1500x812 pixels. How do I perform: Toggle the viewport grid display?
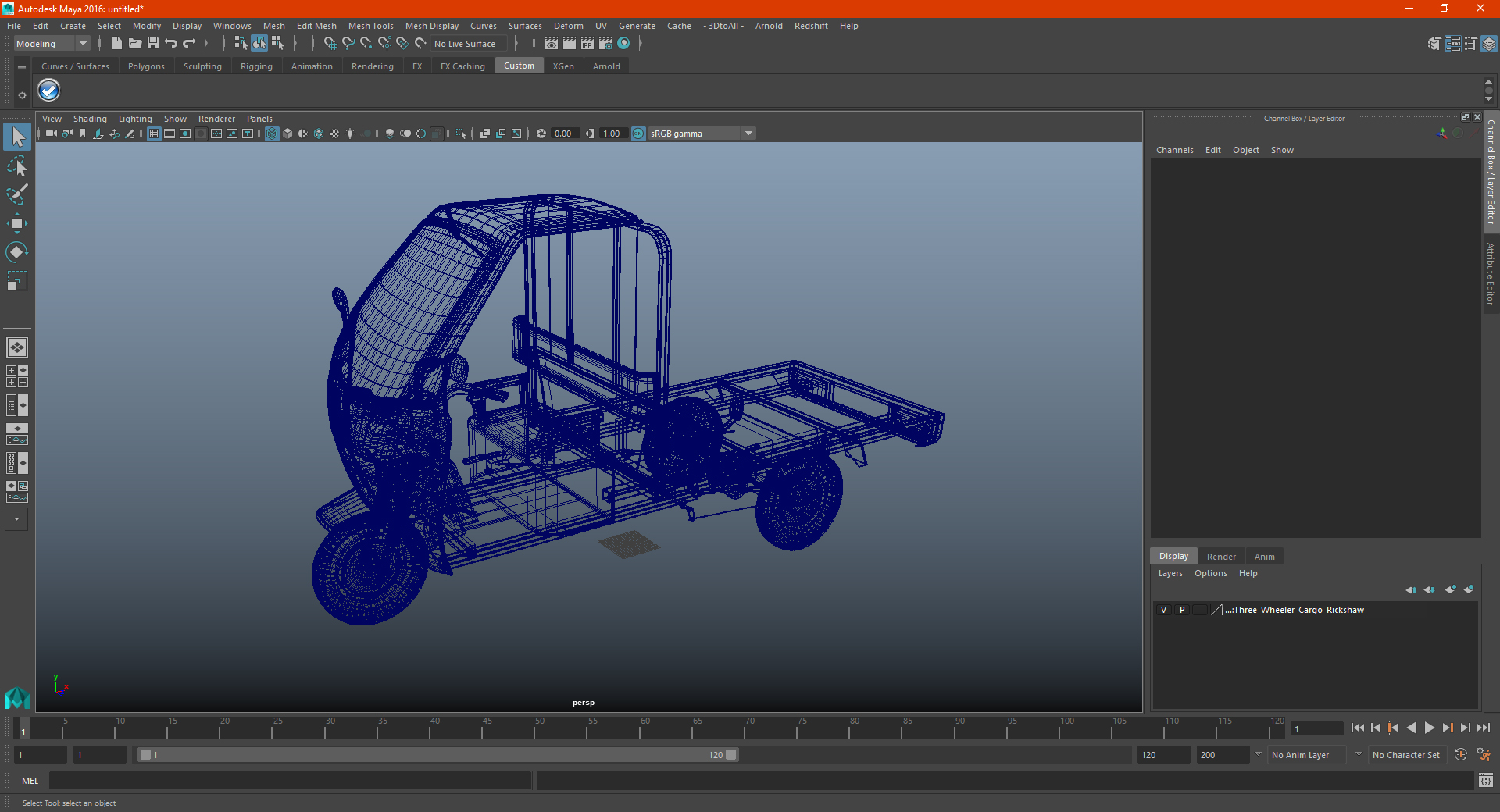click(154, 134)
